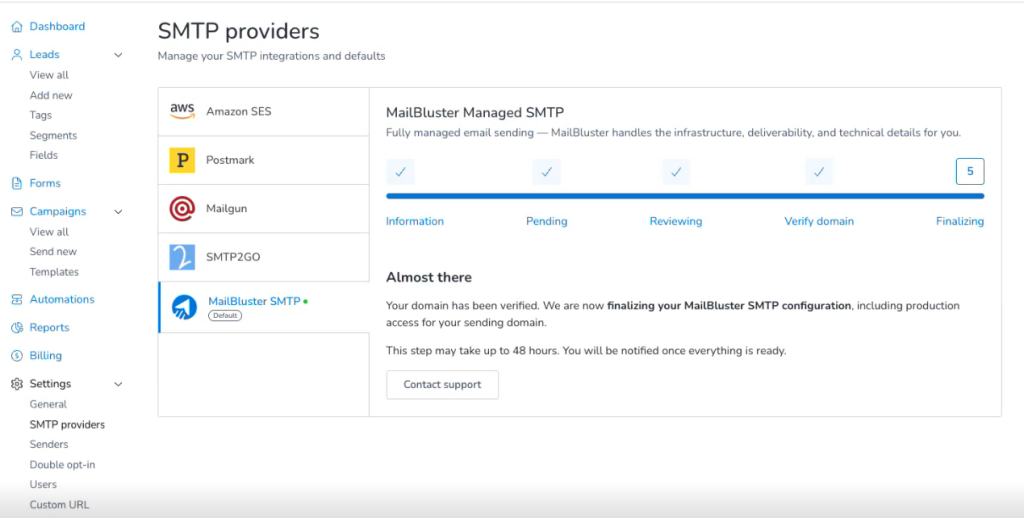This screenshot has height=518, width=1024.
Task: Click the Reviewing step checkmark
Action: click(x=676, y=172)
